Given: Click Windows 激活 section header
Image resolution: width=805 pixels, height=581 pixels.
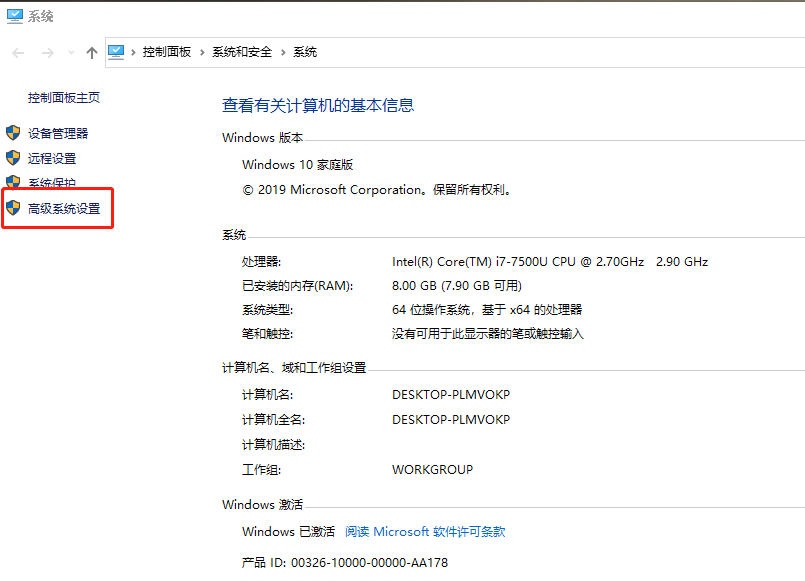Looking at the screenshot, I should coord(262,505).
